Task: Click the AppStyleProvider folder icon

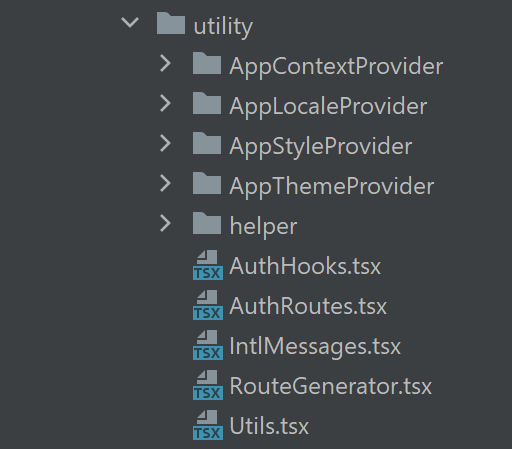Action: coord(207,143)
